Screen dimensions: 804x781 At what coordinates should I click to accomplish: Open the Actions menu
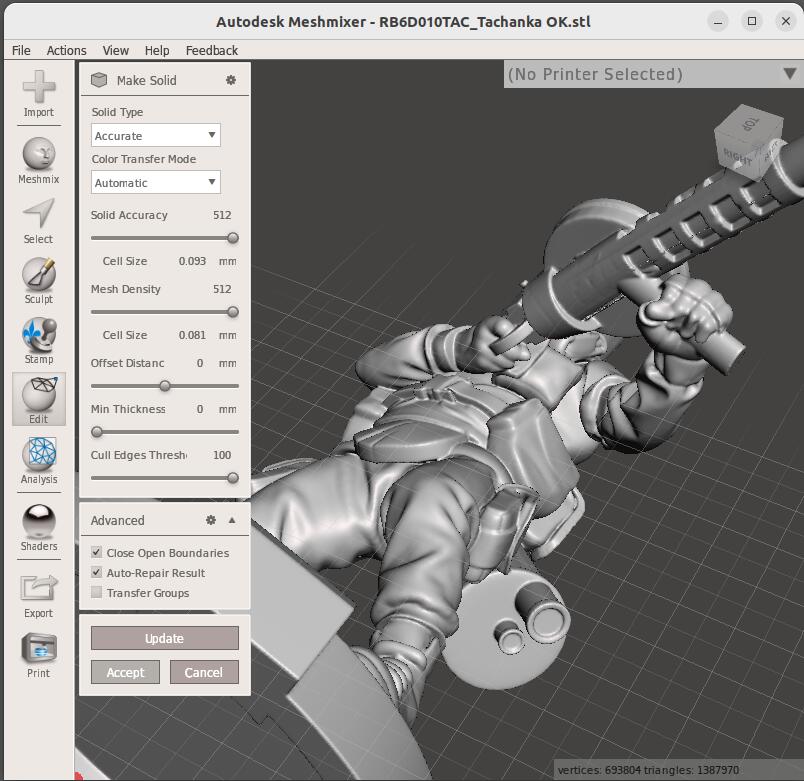point(67,50)
